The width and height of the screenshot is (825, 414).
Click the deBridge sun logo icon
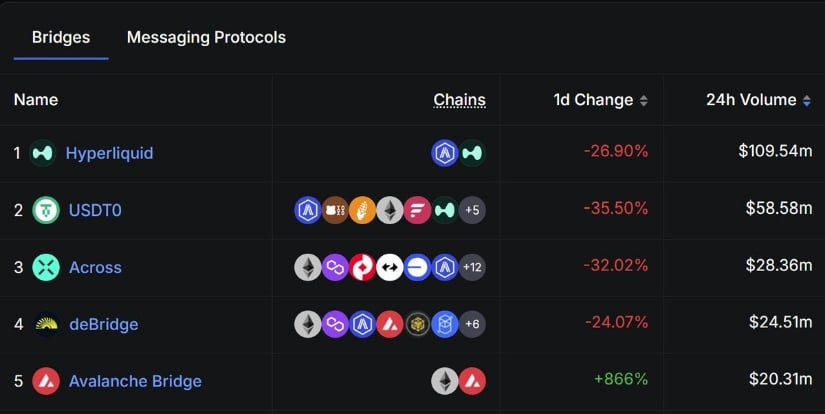[x=46, y=324]
